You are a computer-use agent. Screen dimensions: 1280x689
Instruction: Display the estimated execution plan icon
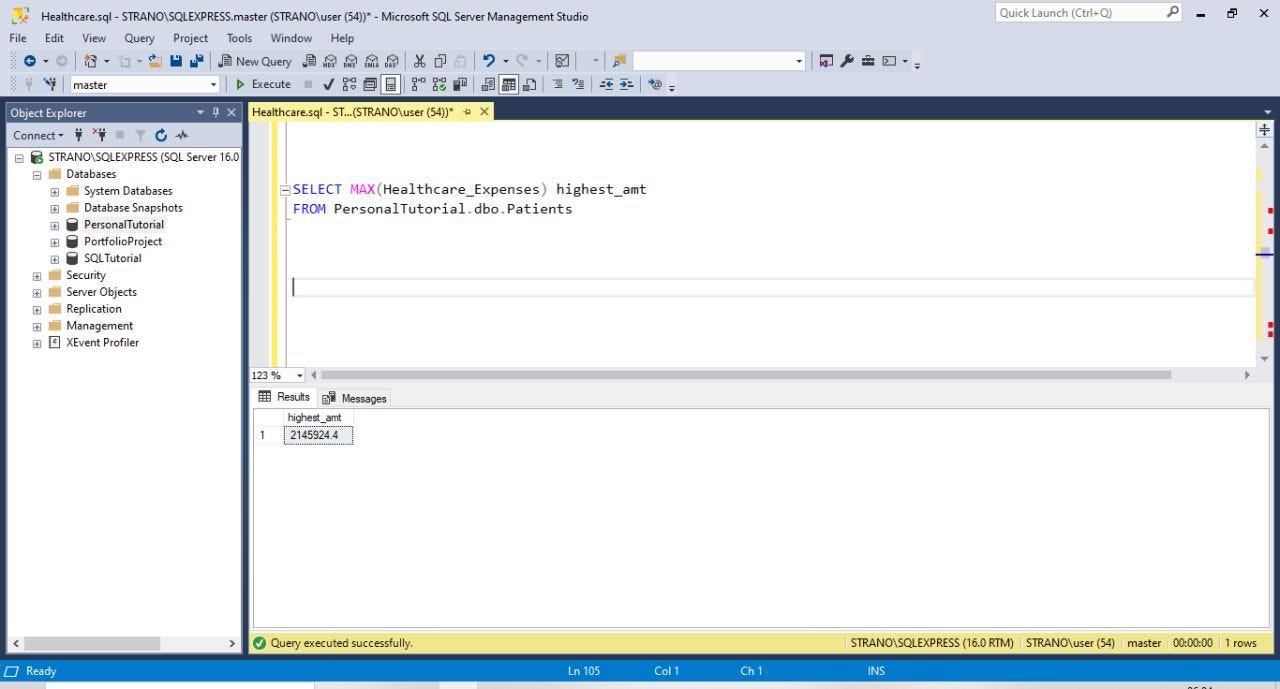(350, 84)
